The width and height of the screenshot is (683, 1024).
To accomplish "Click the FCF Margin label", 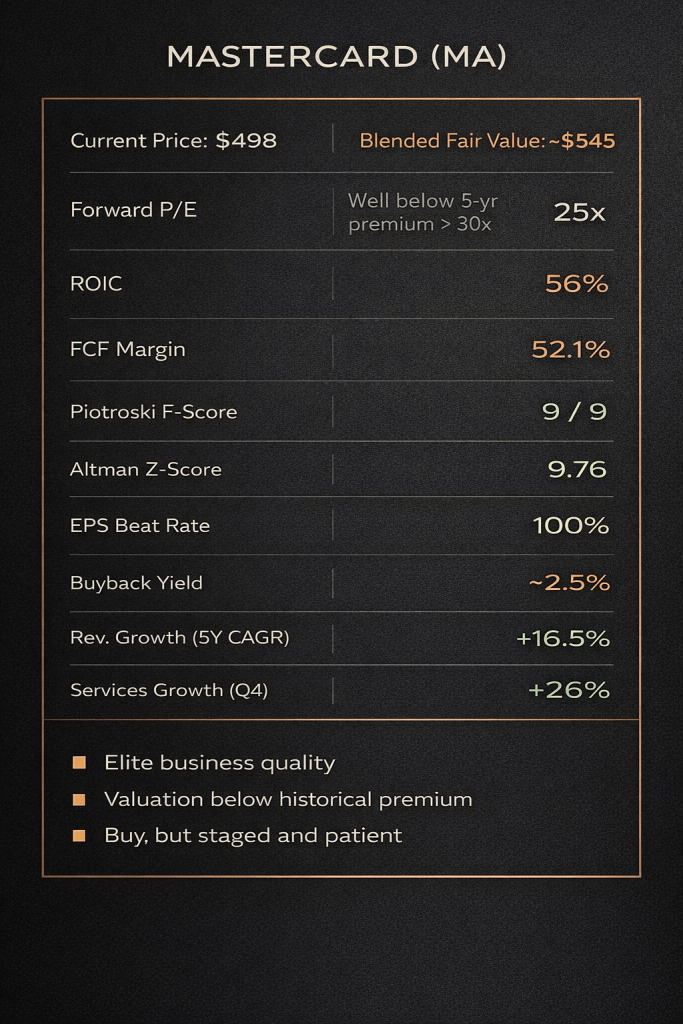I will 128,349.
